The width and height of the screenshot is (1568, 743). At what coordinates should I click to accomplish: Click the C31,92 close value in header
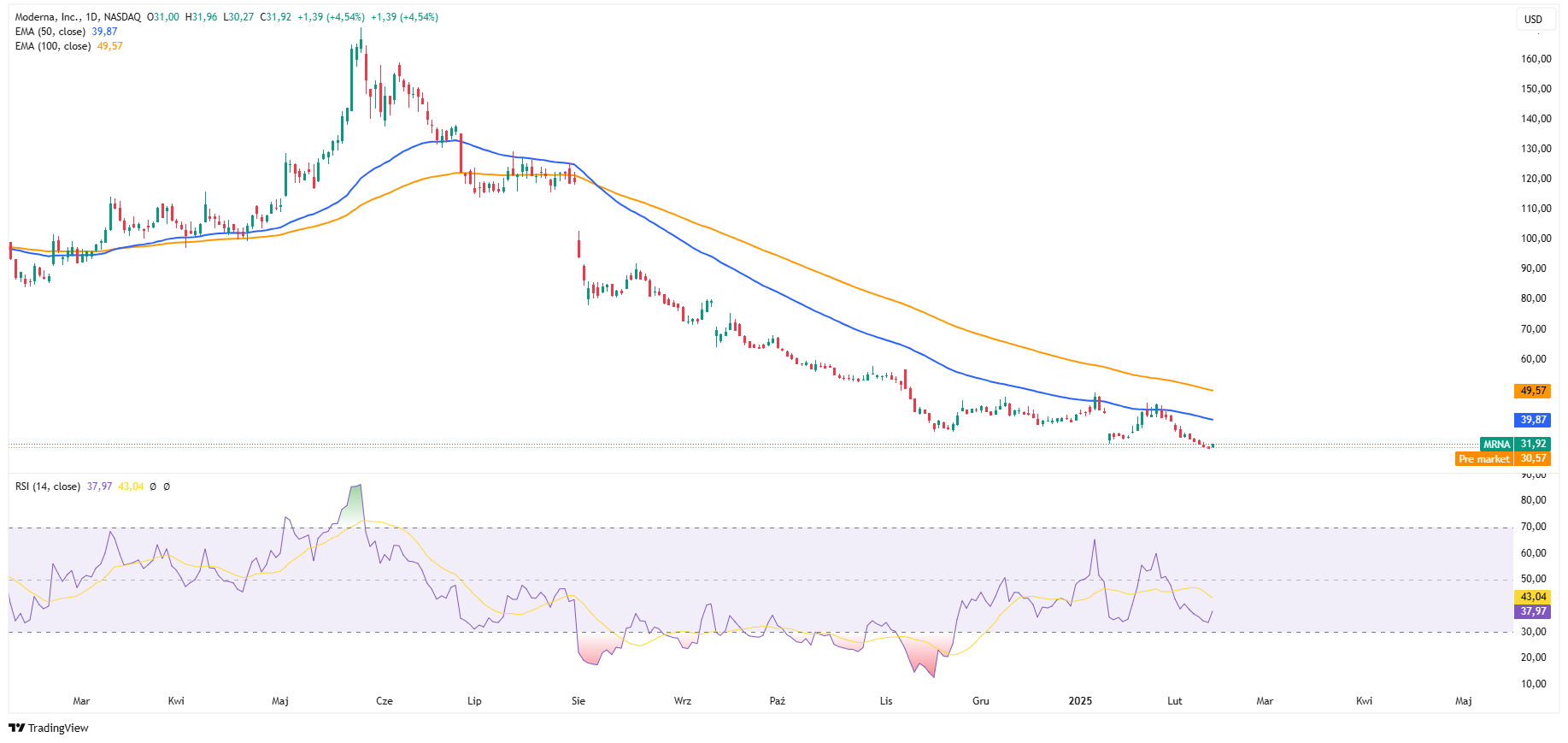(x=276, y=17)
